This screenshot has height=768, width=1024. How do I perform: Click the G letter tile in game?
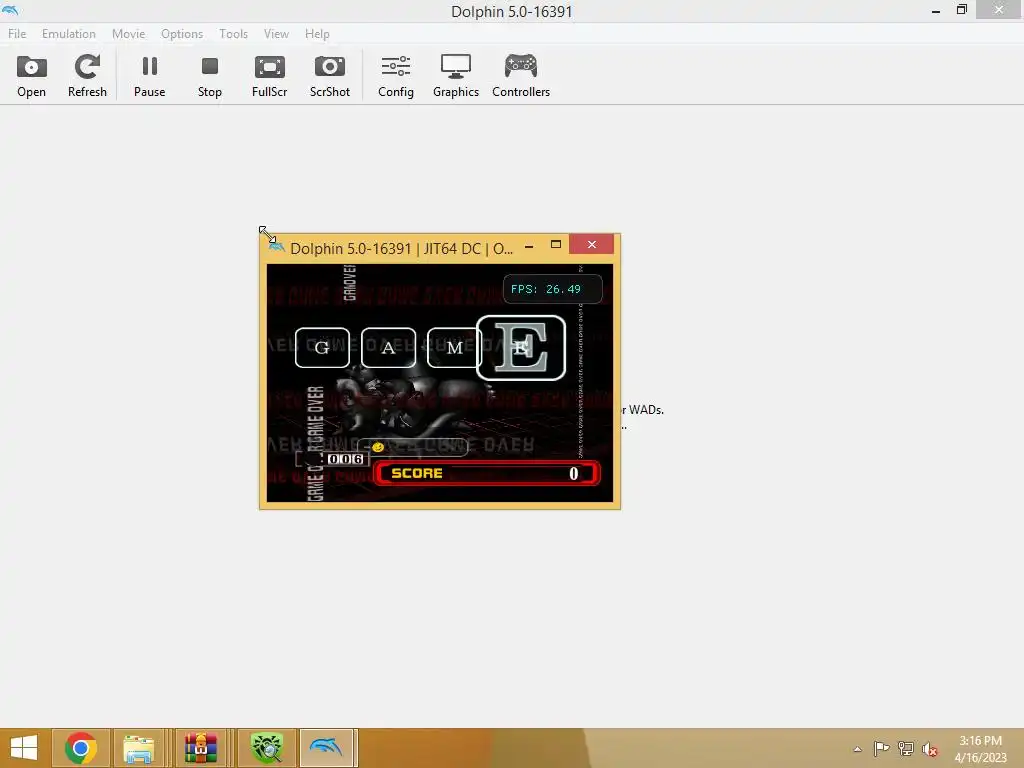(x=322, y=347)
